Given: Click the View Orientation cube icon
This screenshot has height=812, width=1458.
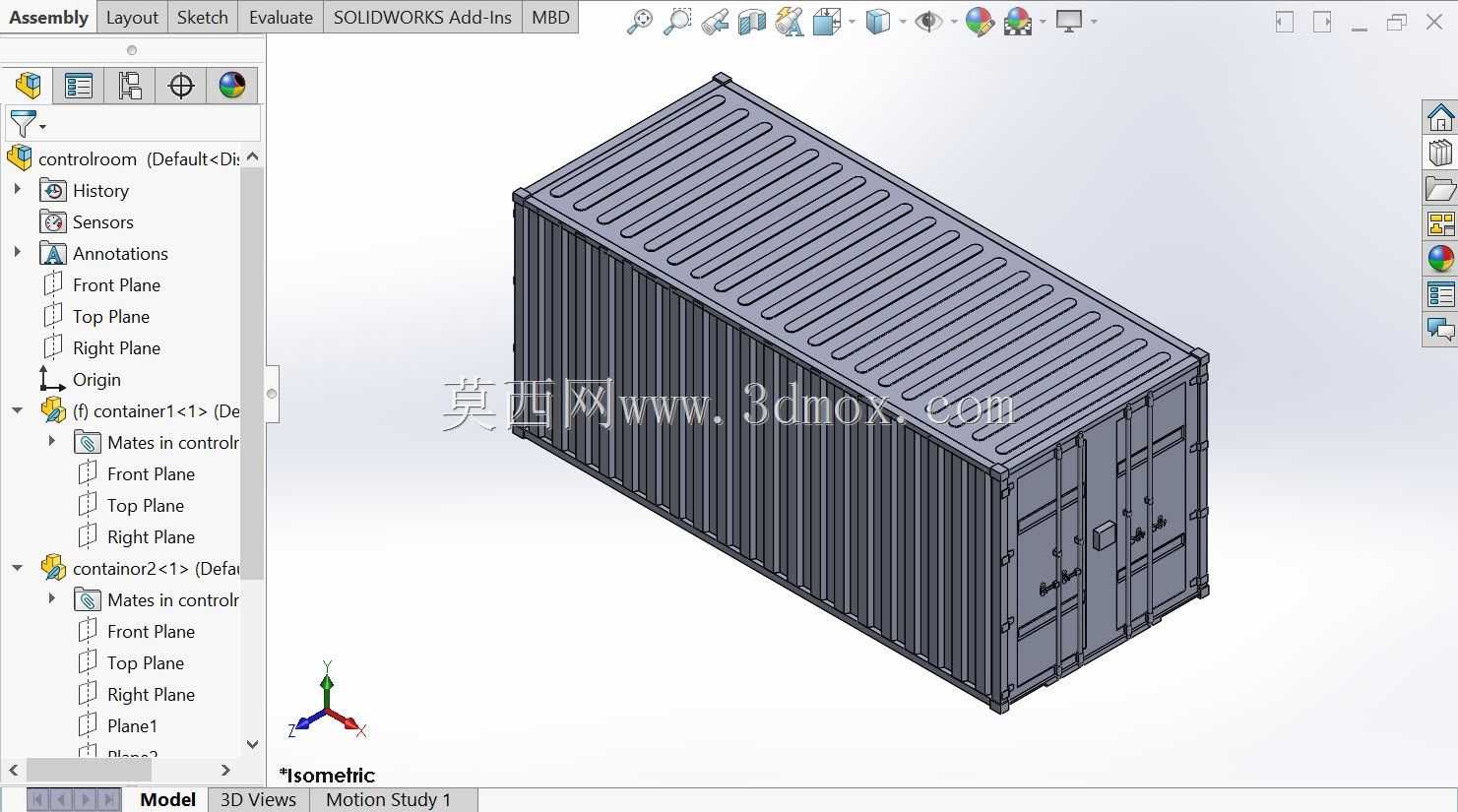Looking at the screenshot, I should click(826, 22).
